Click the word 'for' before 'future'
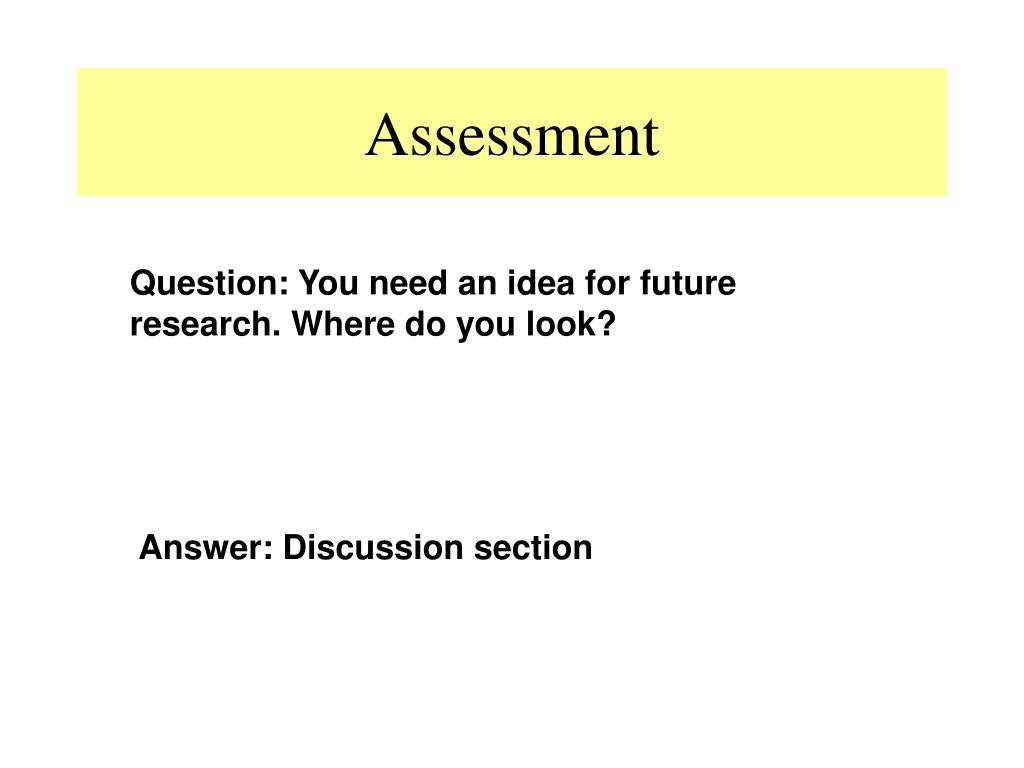Screen dimensions: 1024x768 607,283
